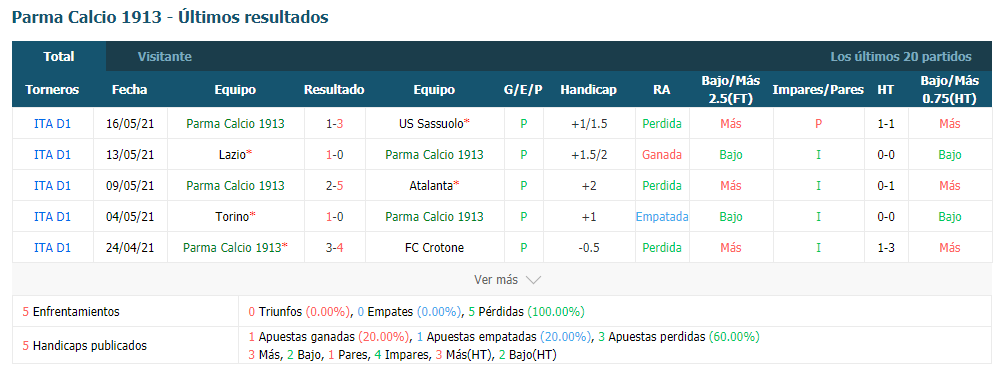The height and width of the screenshot is (370, 1005).
Task: Click the Handicap column header
Action: point(588,90)
